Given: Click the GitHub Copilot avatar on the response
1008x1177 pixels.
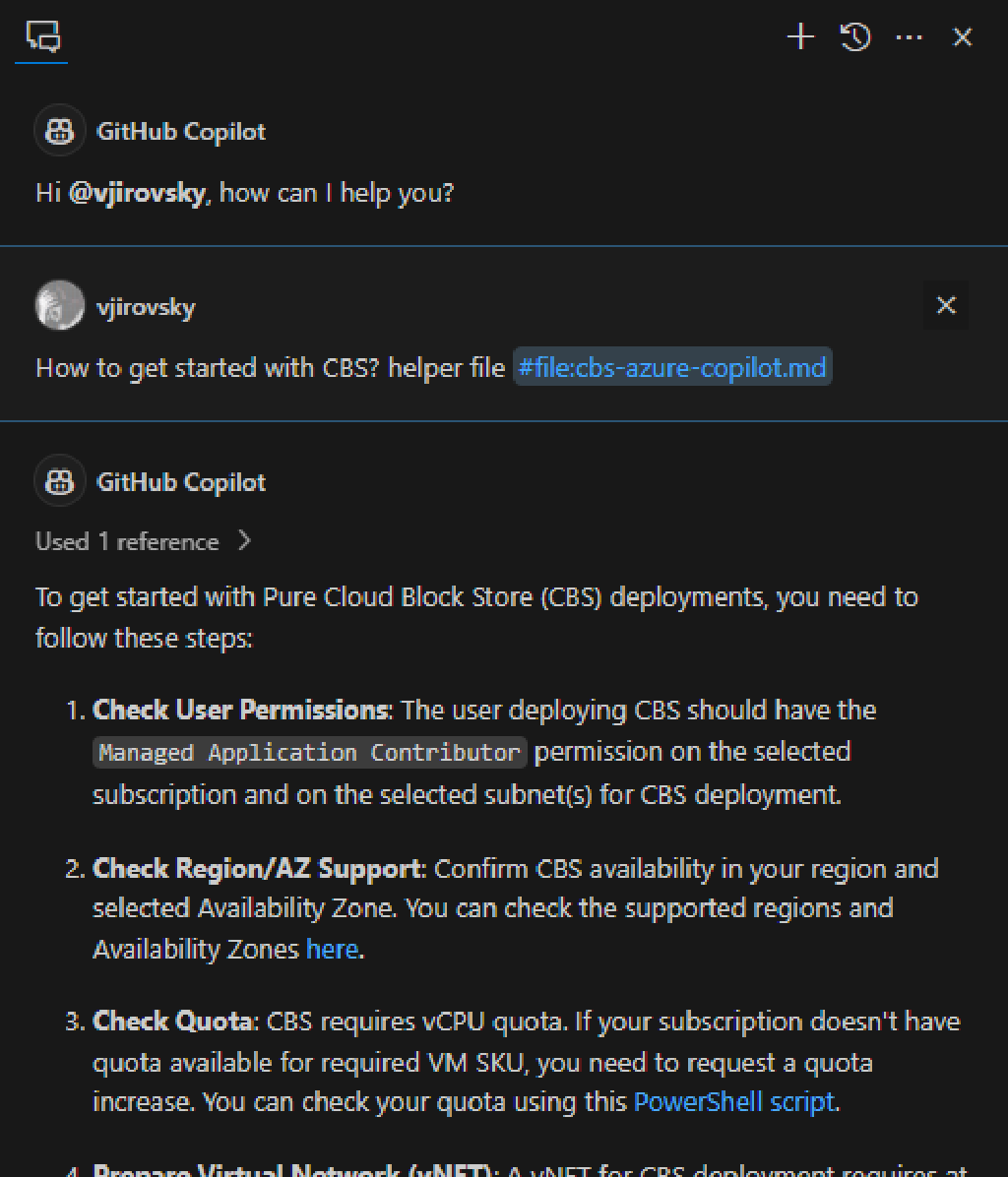Looking at the screenshot, I should point(59,481).
